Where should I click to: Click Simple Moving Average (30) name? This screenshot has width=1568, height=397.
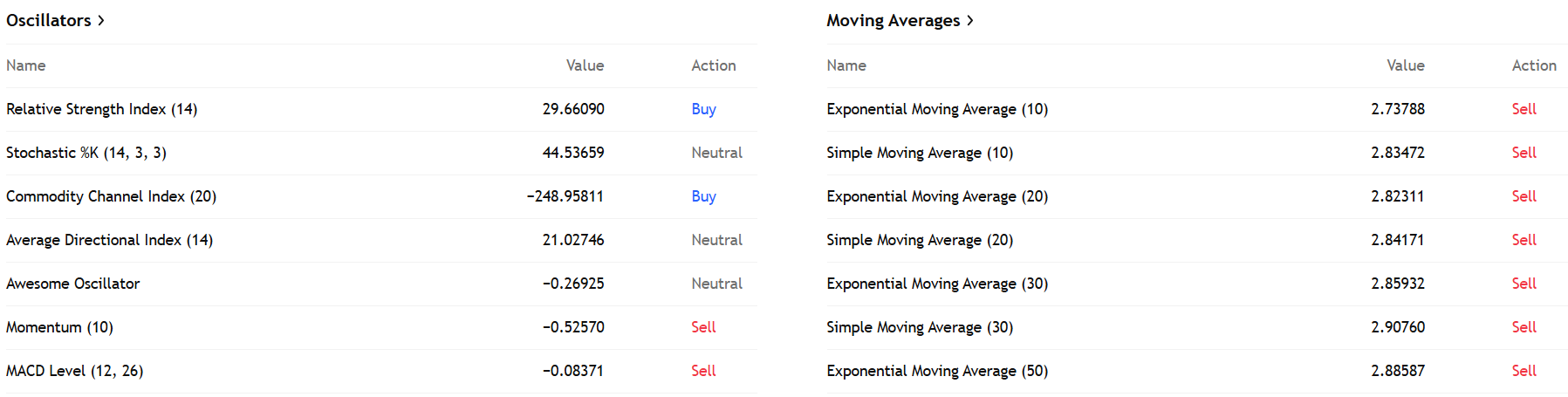point(919,327)
